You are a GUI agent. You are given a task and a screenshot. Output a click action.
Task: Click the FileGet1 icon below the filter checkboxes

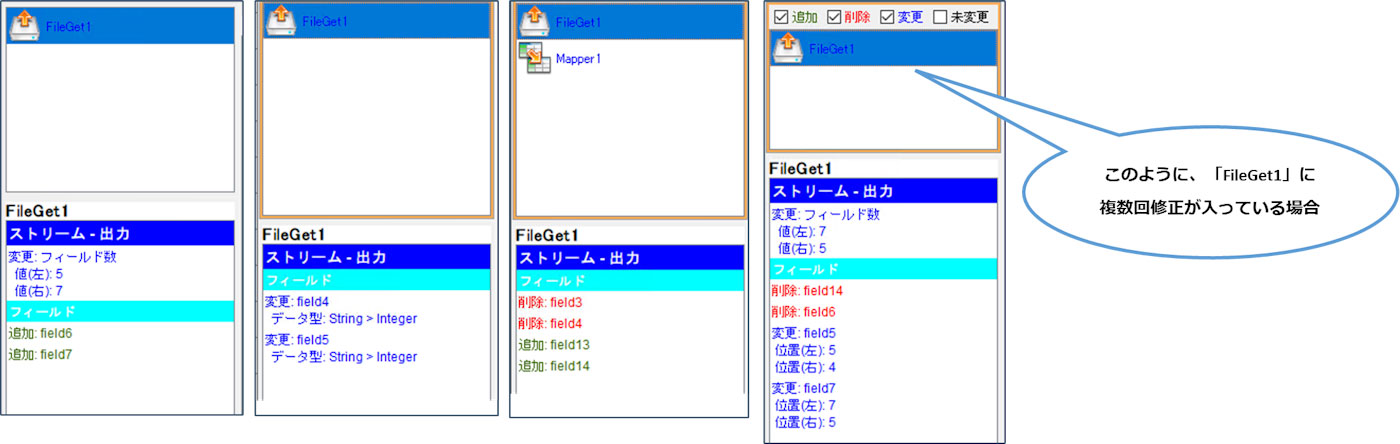coord(787,47)
